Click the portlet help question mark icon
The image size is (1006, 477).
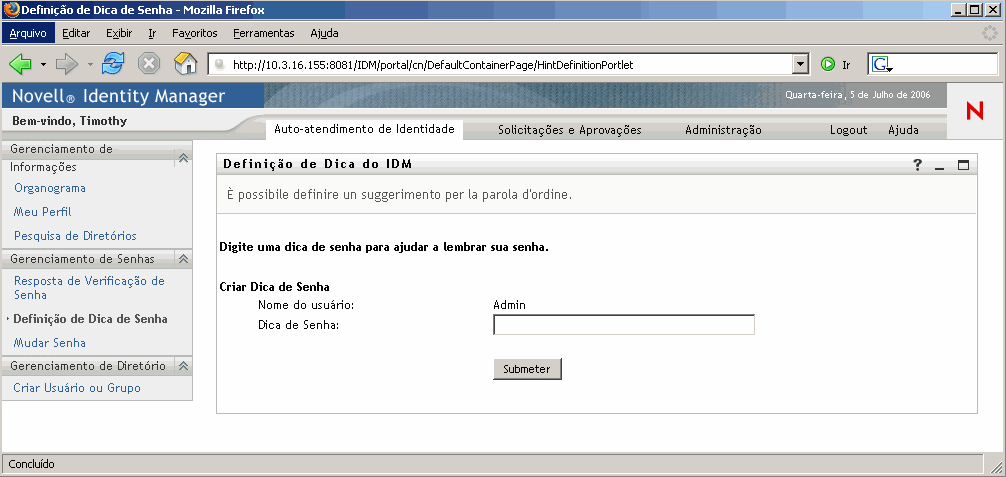click(x=918, y=165)
